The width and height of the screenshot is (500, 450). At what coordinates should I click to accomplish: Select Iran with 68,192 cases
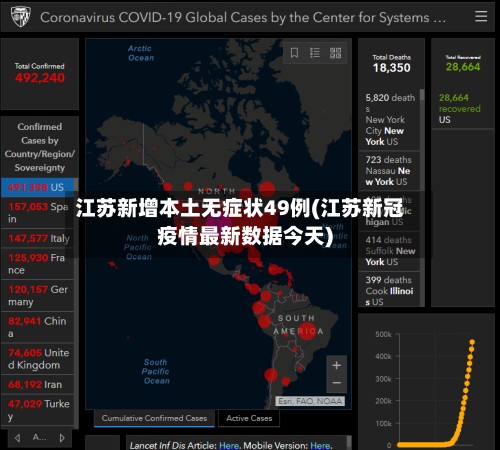tap(37, 384)
